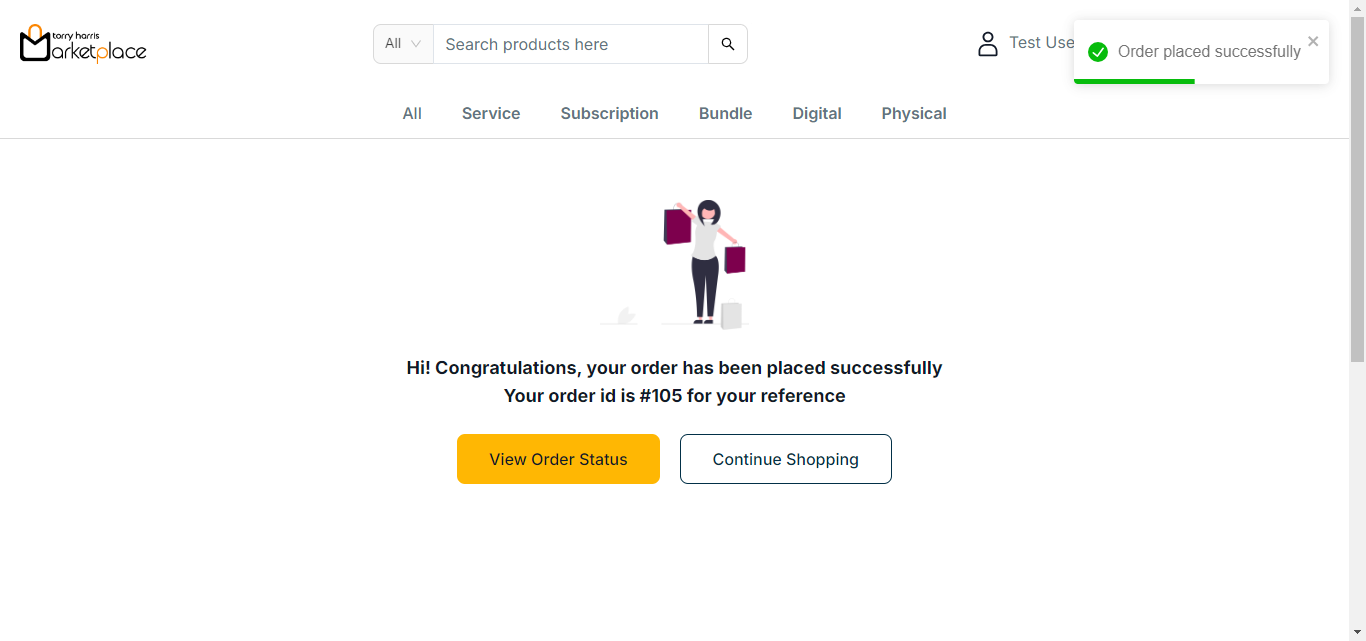Viewport: 1366px width, 641px height.
Task: Go to the Bundle tab
Action: [x=725, y=114]
